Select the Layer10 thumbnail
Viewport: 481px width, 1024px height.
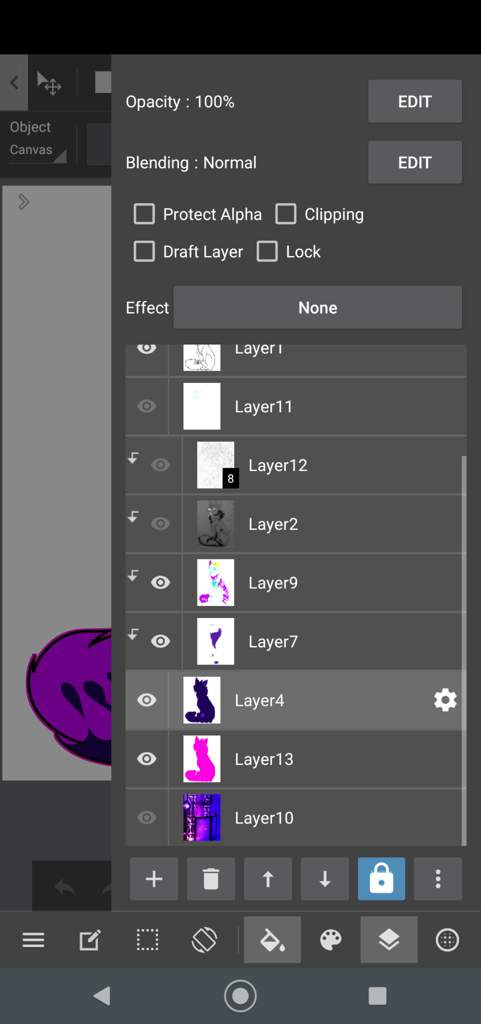[202, 818]
